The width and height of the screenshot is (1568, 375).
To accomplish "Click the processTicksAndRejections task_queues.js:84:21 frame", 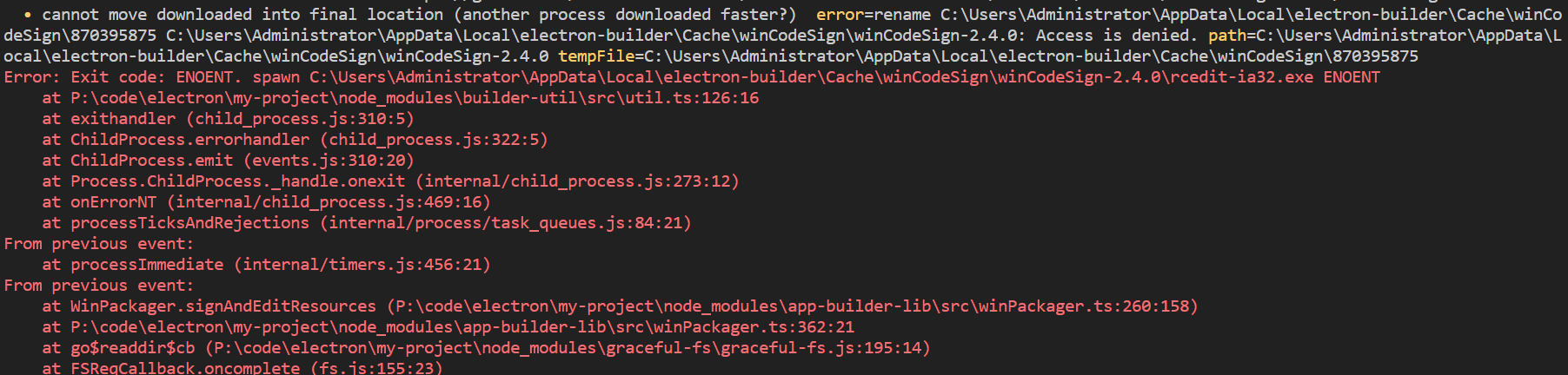I will (x=367, y=223).
